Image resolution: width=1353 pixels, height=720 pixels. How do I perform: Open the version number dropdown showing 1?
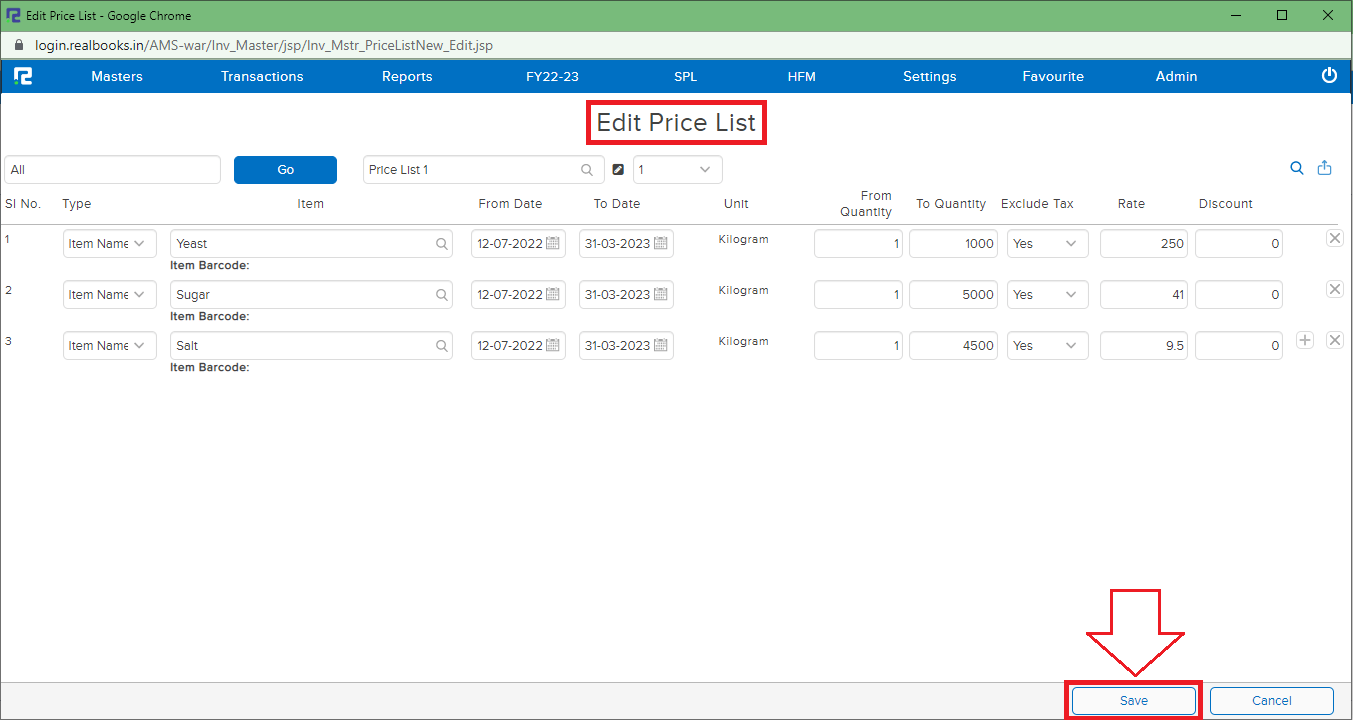tap(677, 170)
